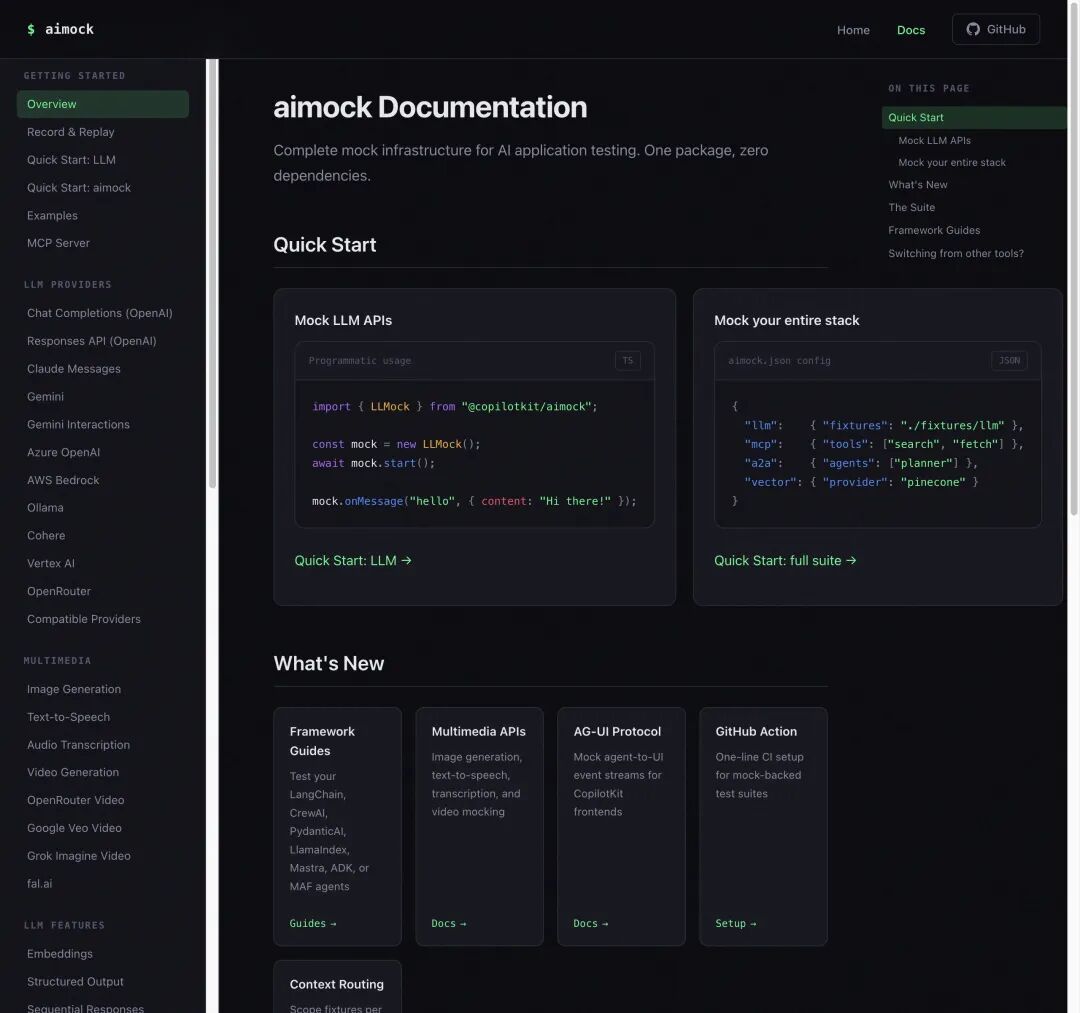This screenshot has width=1080, height=1013.
Task: Open Quick Start: LLM sidebar item
Action: [103, 160]
